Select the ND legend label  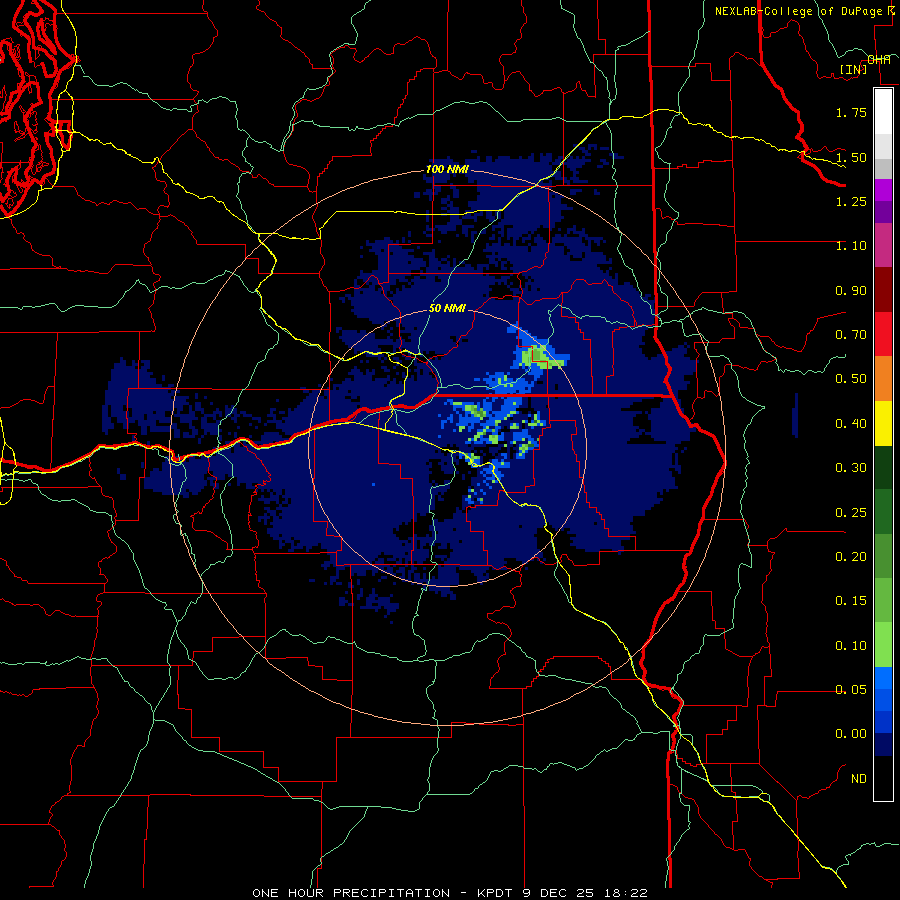[x=859, y=779]
